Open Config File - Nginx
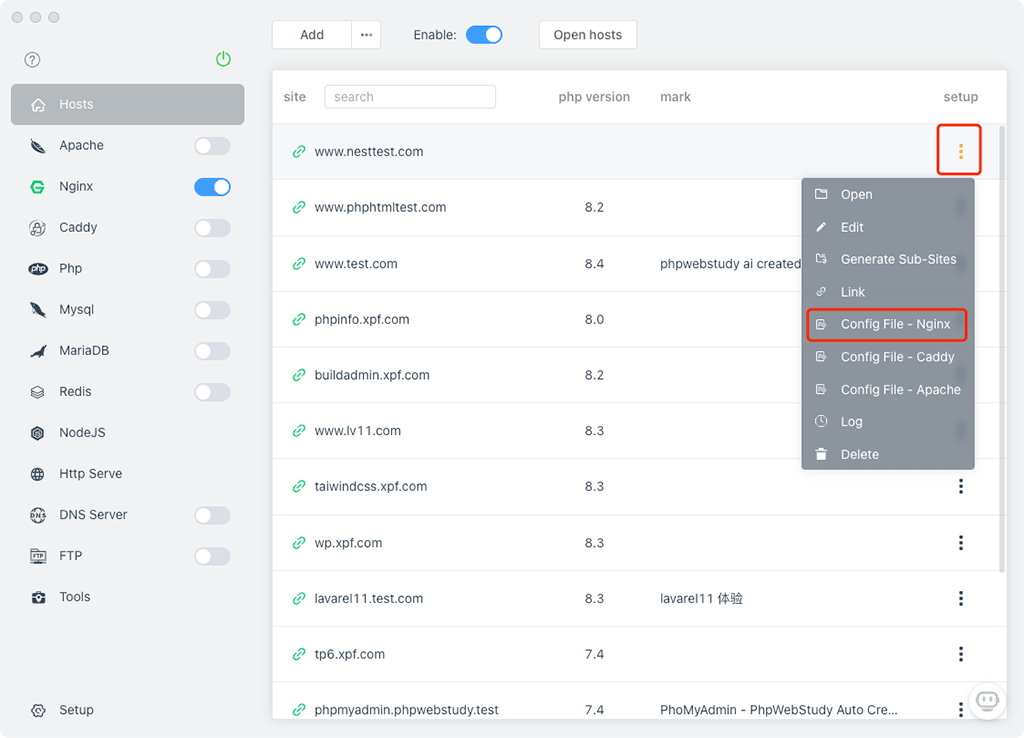Screen dimensions: 1024x738 click(888, 325)
